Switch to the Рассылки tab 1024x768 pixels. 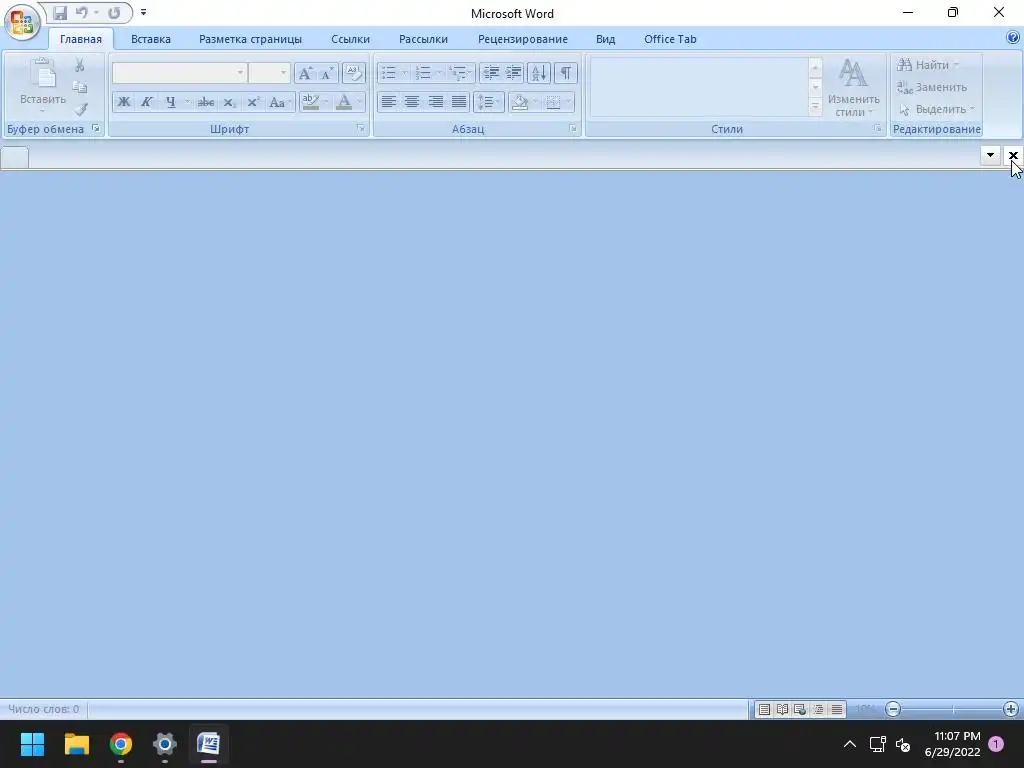423,39
